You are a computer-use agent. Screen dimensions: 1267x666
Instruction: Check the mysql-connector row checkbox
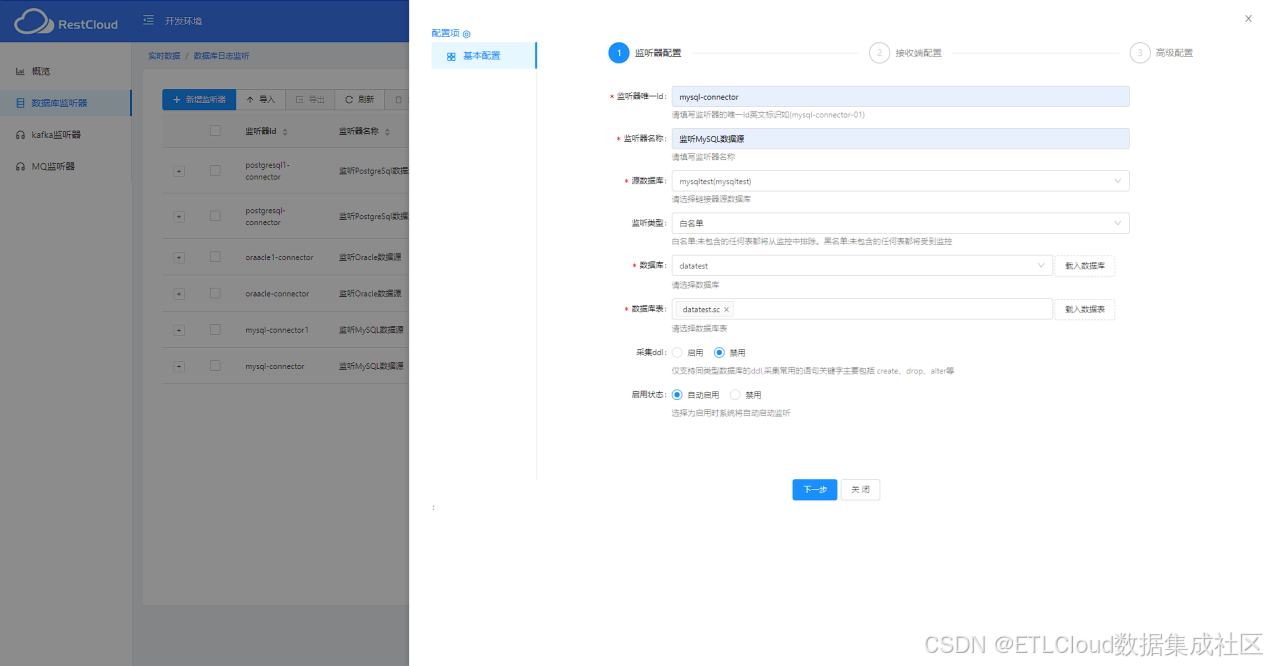tap(215, 367)
